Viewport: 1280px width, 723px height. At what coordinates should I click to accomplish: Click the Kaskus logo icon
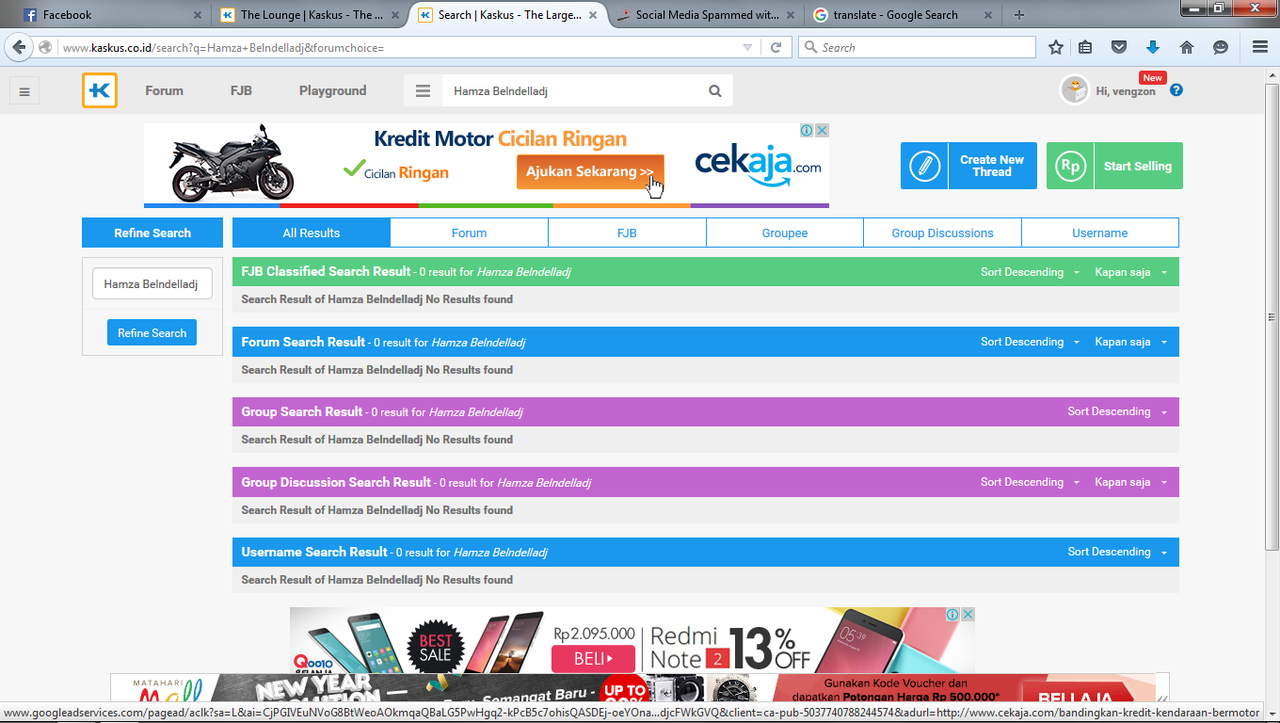tap(100, 90)
